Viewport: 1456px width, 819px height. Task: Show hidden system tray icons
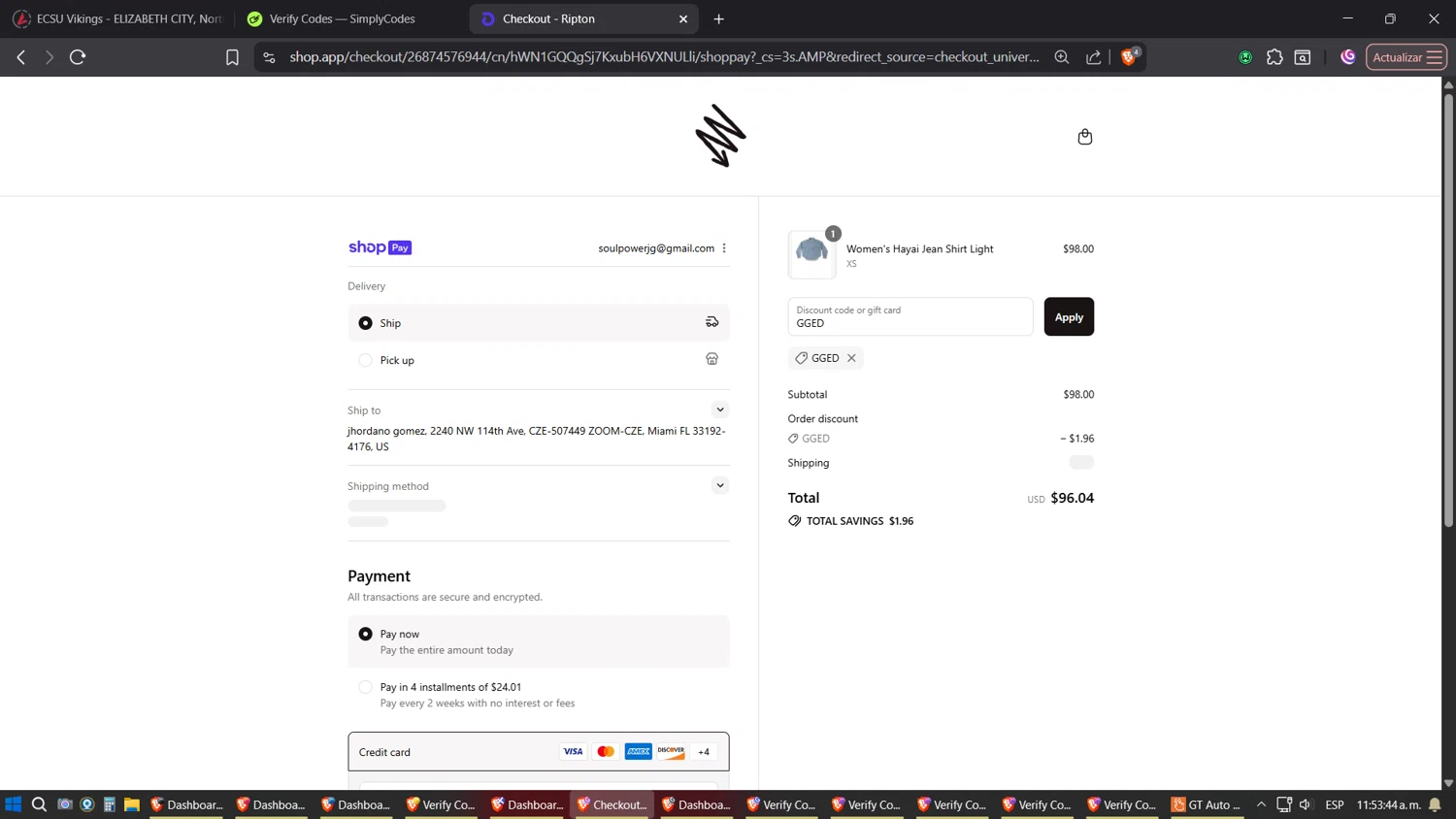(1261, 804)
